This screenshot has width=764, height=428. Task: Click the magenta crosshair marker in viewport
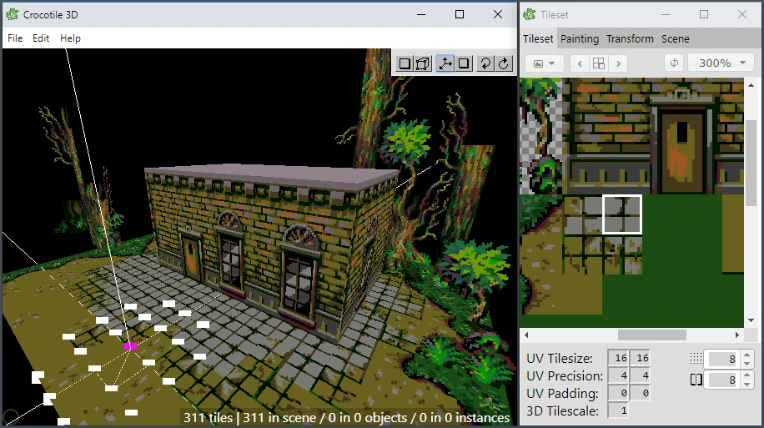pyautogui.click(x=130, y=347)
